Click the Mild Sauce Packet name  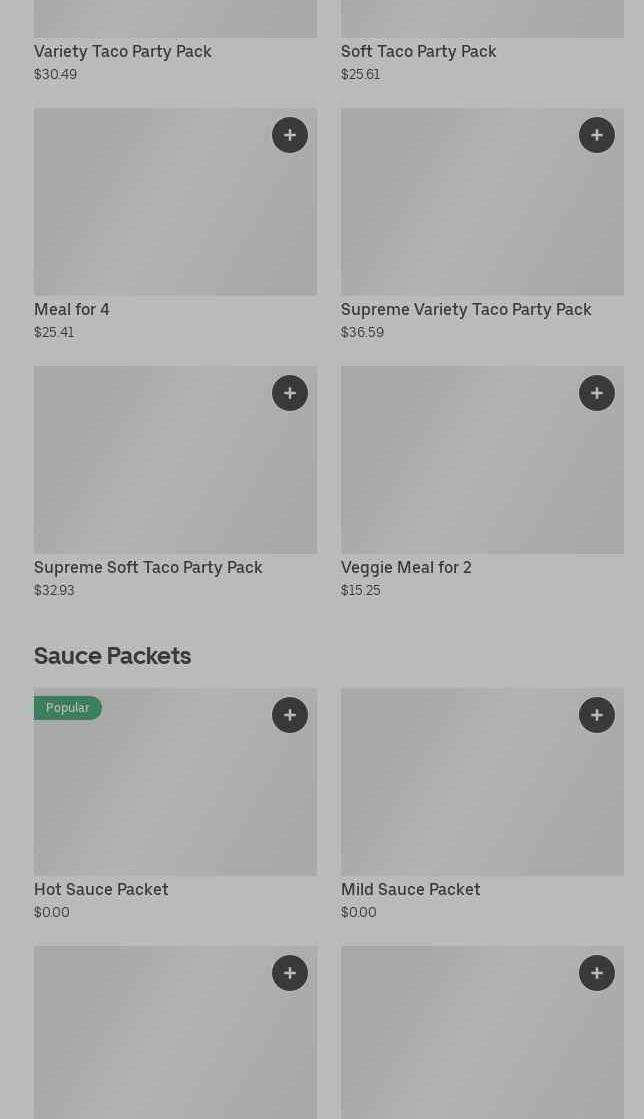(x=410, y=889)
